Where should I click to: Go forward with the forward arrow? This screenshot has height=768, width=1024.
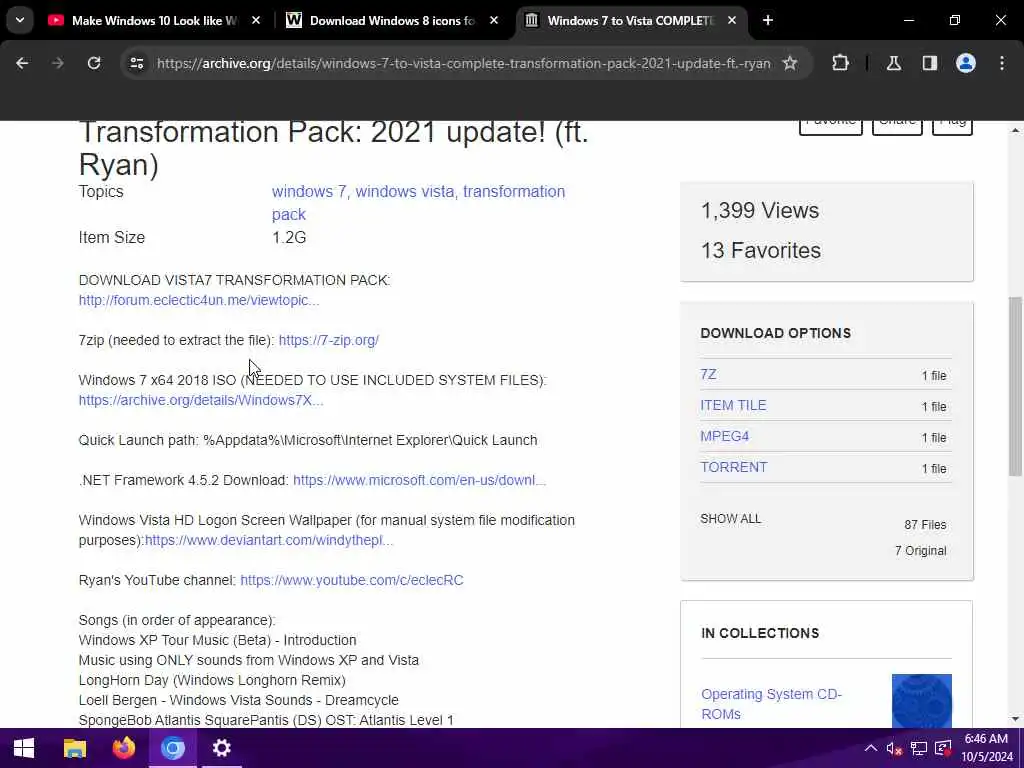[x=58, y=63]
